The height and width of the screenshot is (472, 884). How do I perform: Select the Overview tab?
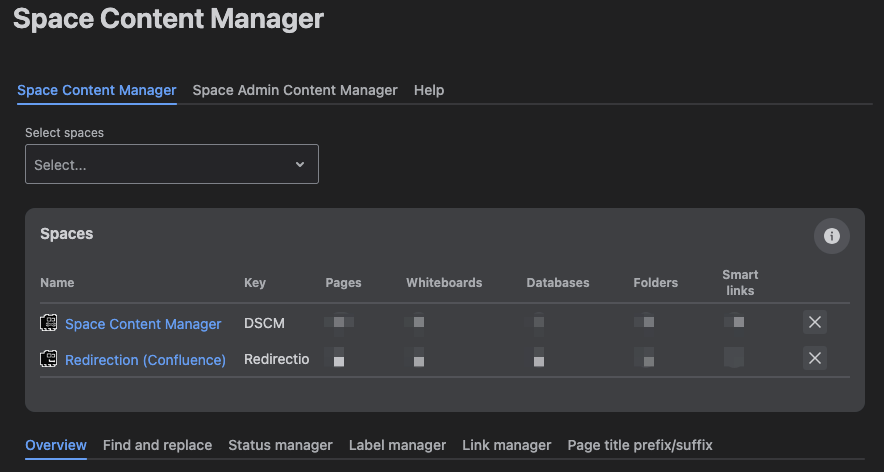point(56,445)
